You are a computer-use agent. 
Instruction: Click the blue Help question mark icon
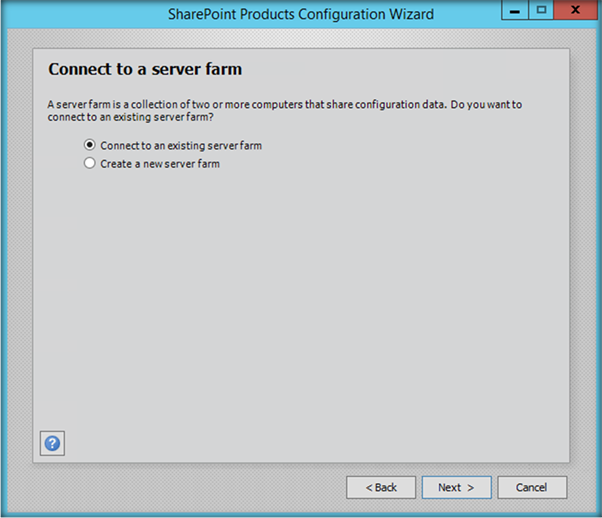tap(52, 443)
